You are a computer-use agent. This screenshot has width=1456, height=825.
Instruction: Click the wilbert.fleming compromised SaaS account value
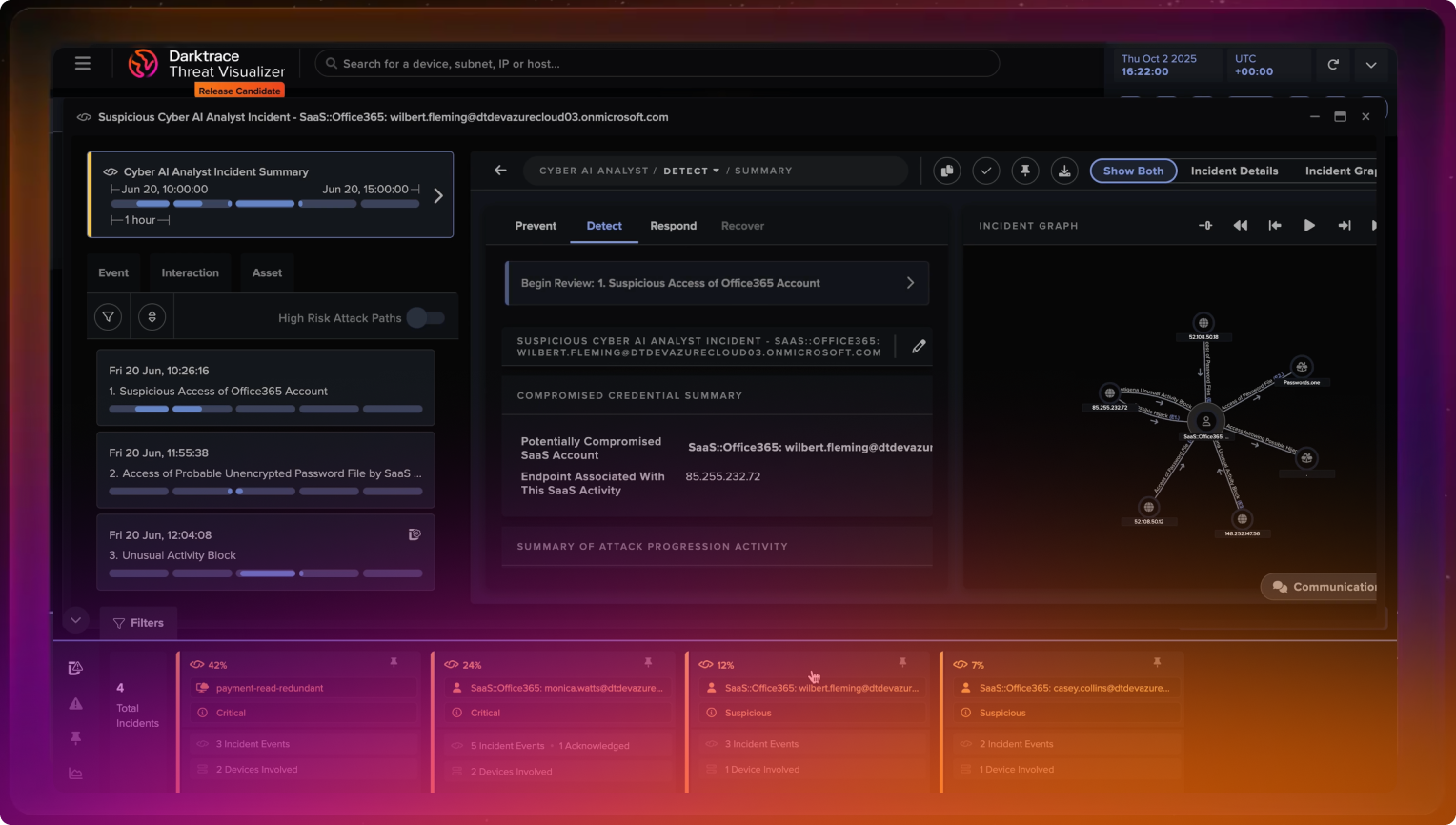(810, 447)
